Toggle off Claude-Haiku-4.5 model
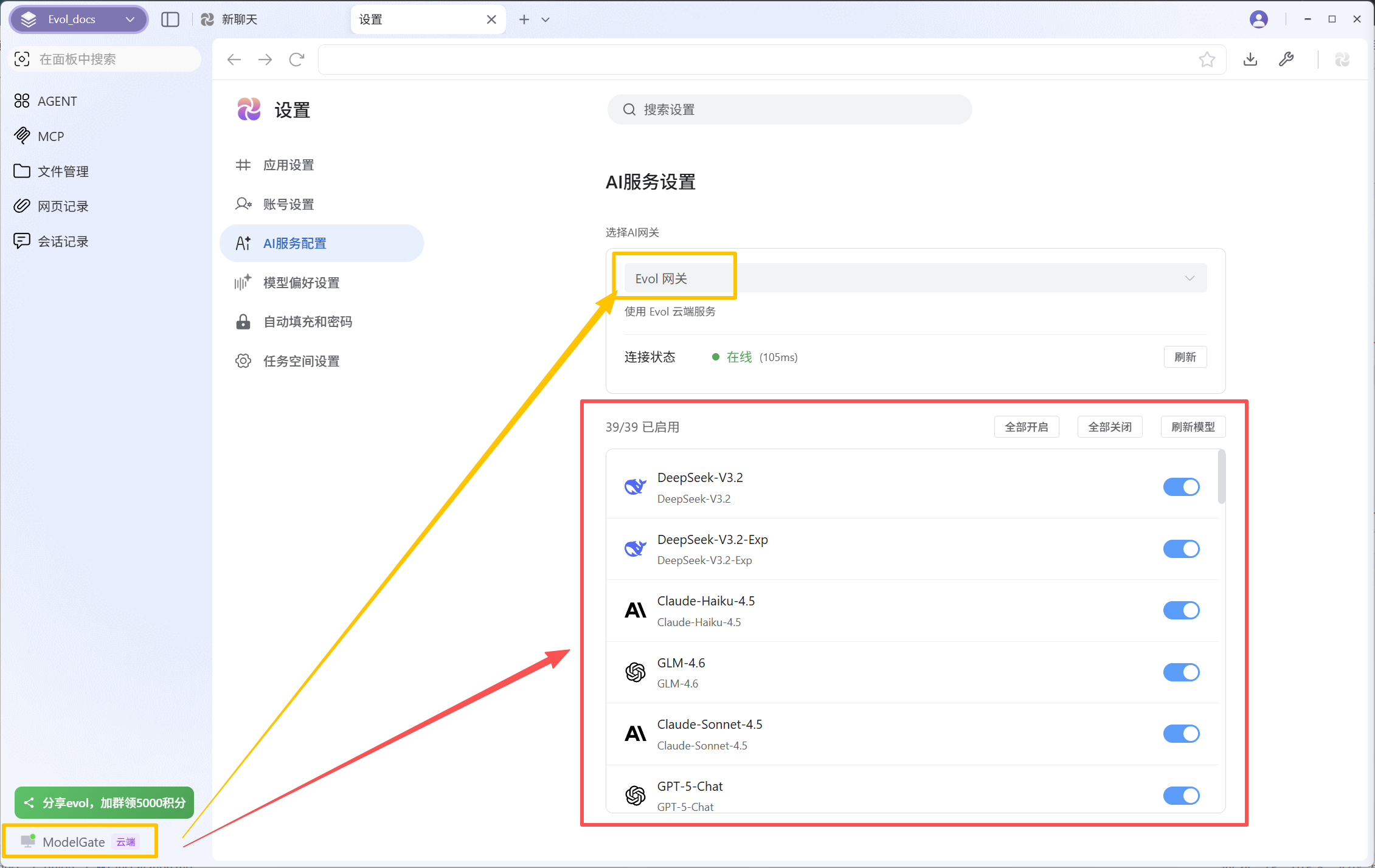This screenshot has height=868, width=1375. point(1181,610)
